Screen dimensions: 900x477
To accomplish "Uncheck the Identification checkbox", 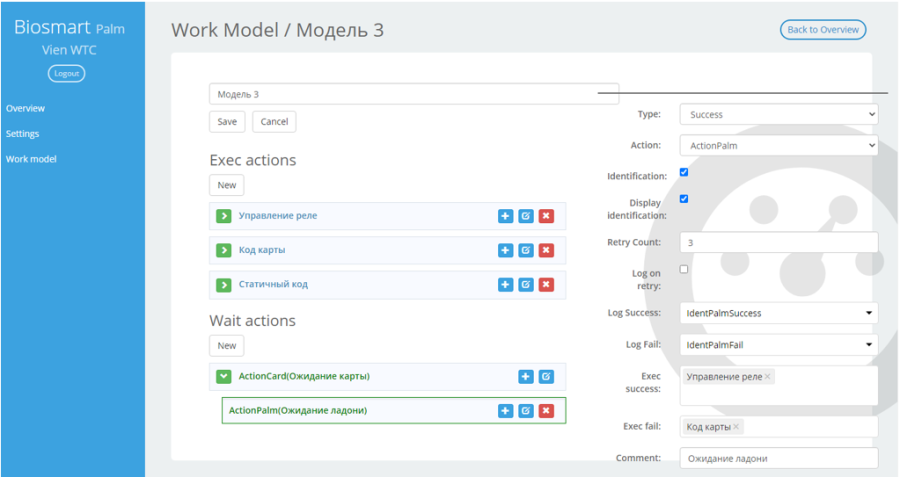I will 684,172.
